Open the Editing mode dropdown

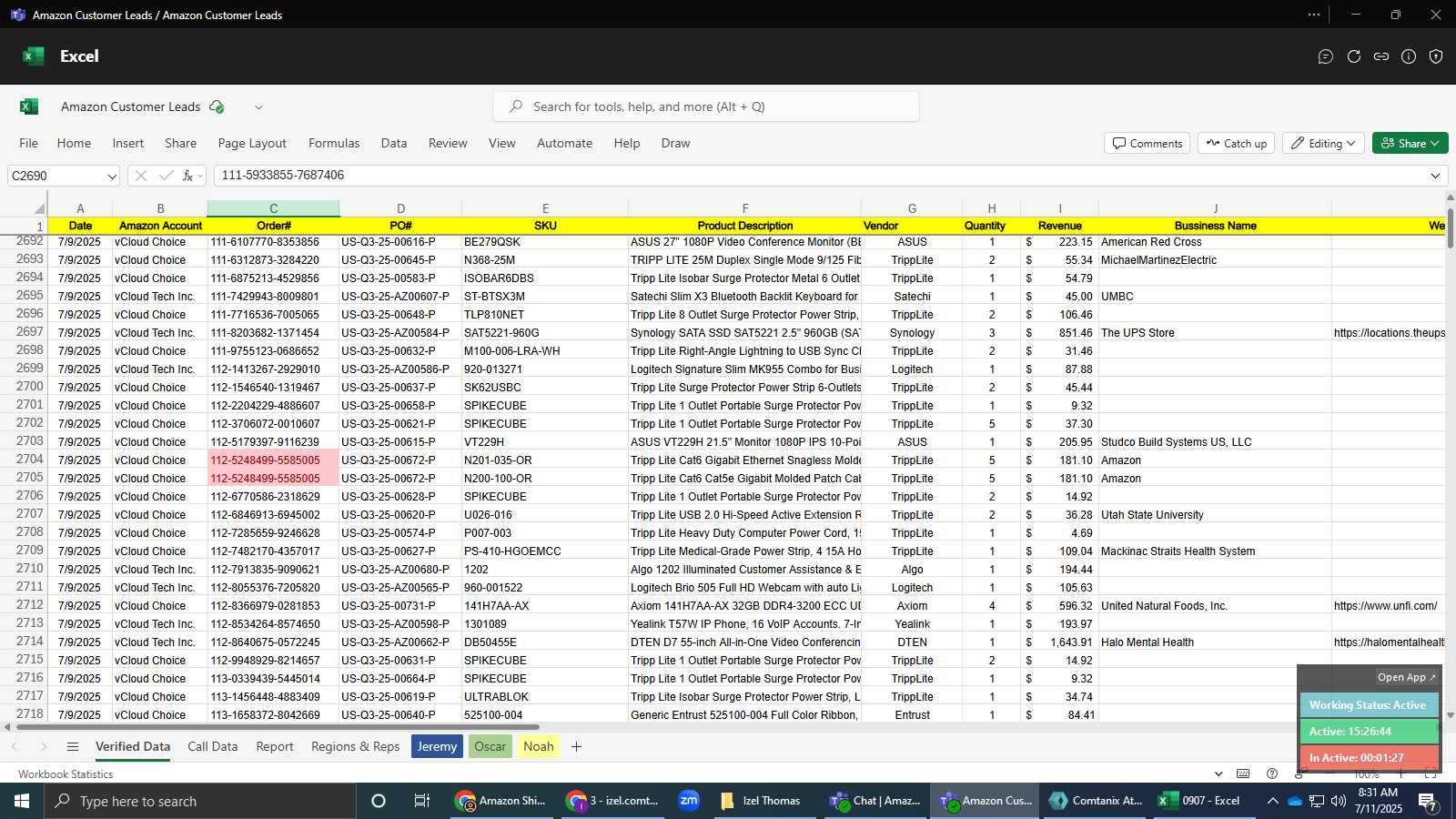pos(1323,143)
